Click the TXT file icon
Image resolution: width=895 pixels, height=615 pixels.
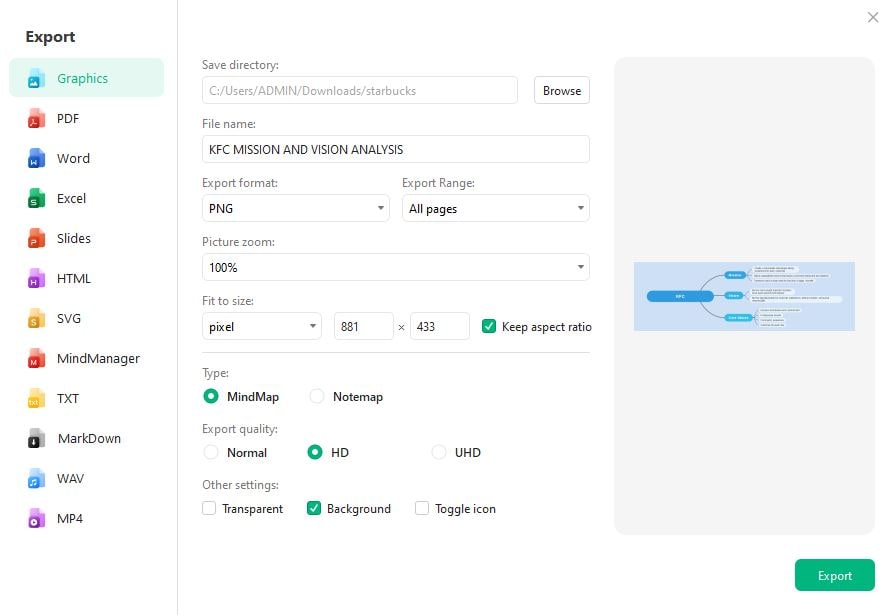click(35, 399)
